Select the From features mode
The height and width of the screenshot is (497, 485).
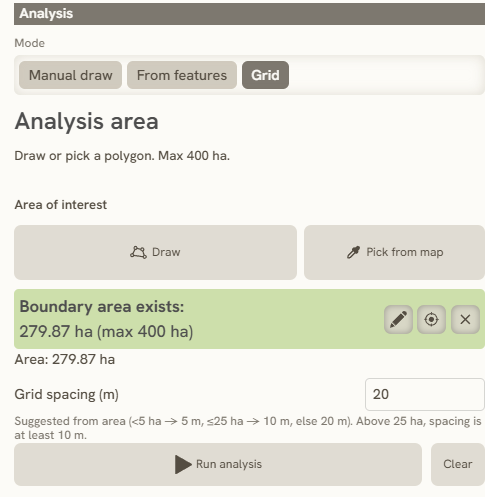182,75
